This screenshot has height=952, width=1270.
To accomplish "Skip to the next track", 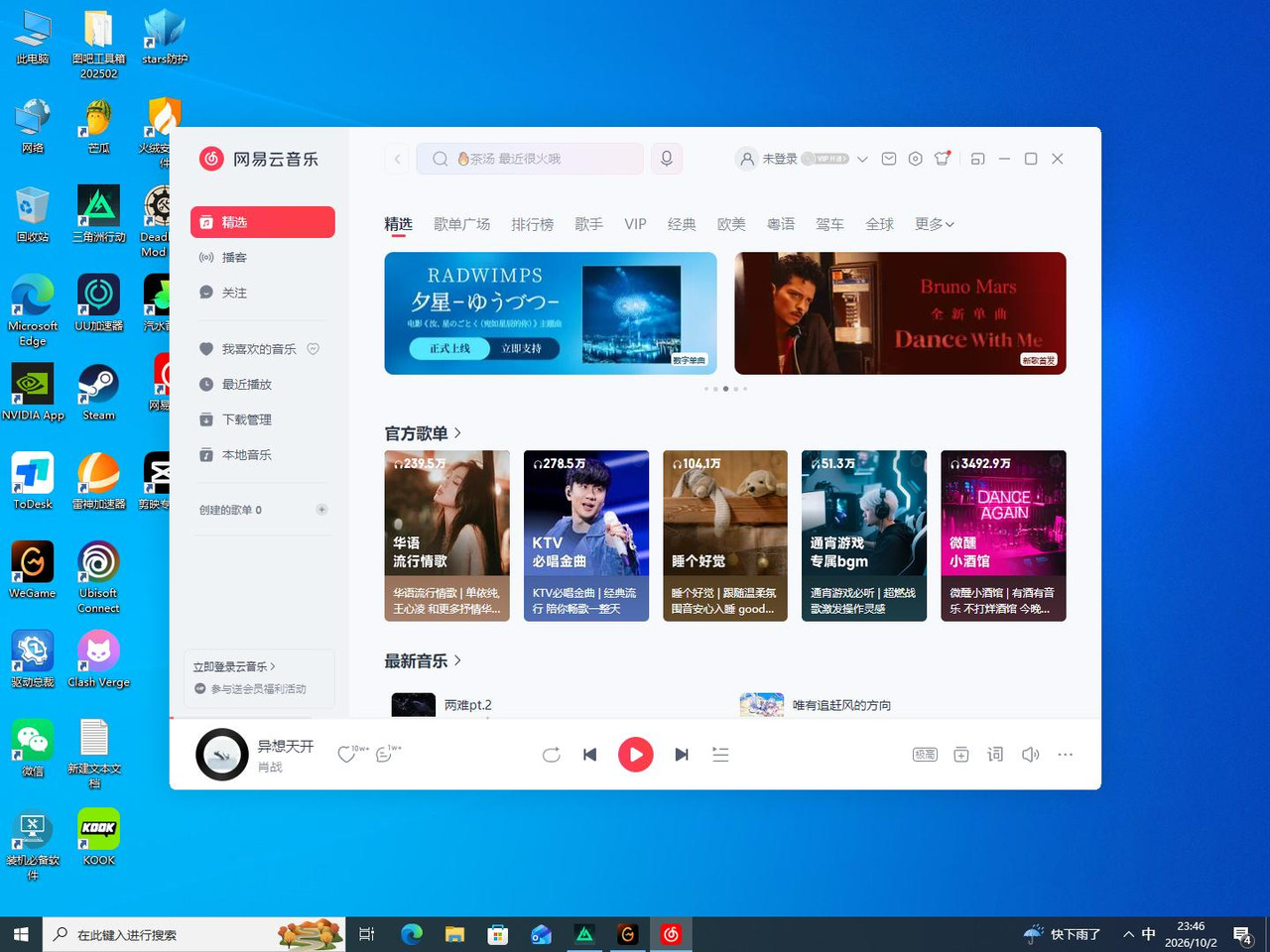I will click(x=682, y=755).
